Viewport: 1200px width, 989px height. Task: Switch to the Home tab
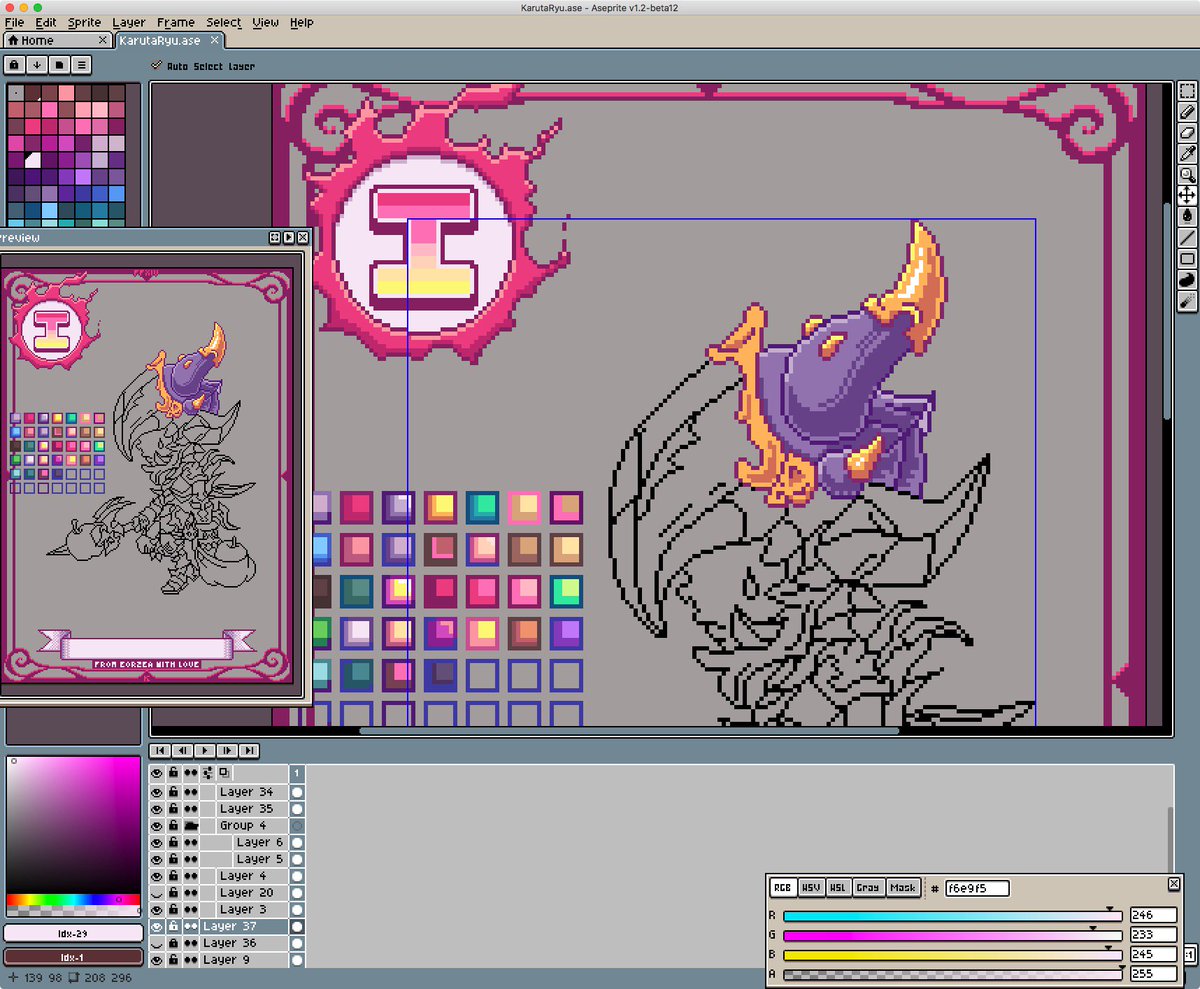click(x=56, y=40)
